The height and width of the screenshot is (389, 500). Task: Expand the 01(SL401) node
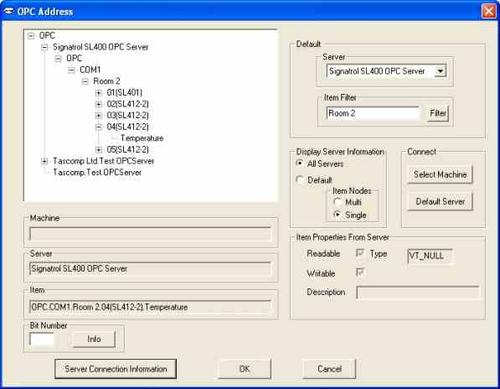(x=99, y=93)
